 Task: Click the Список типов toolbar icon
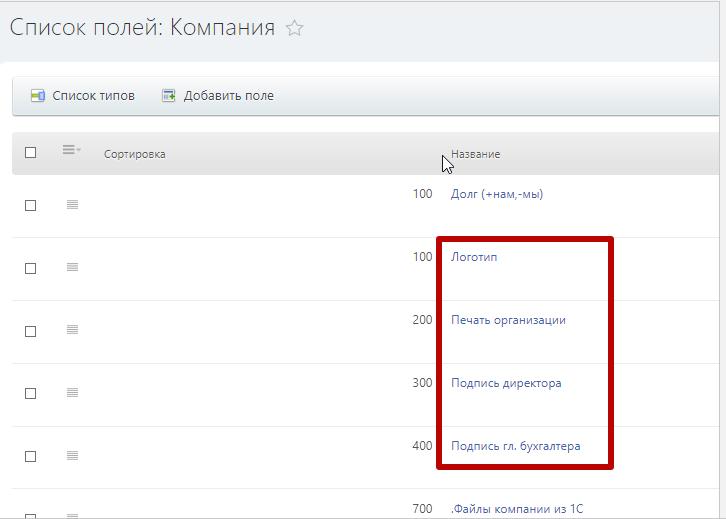[x=38, y=96]
